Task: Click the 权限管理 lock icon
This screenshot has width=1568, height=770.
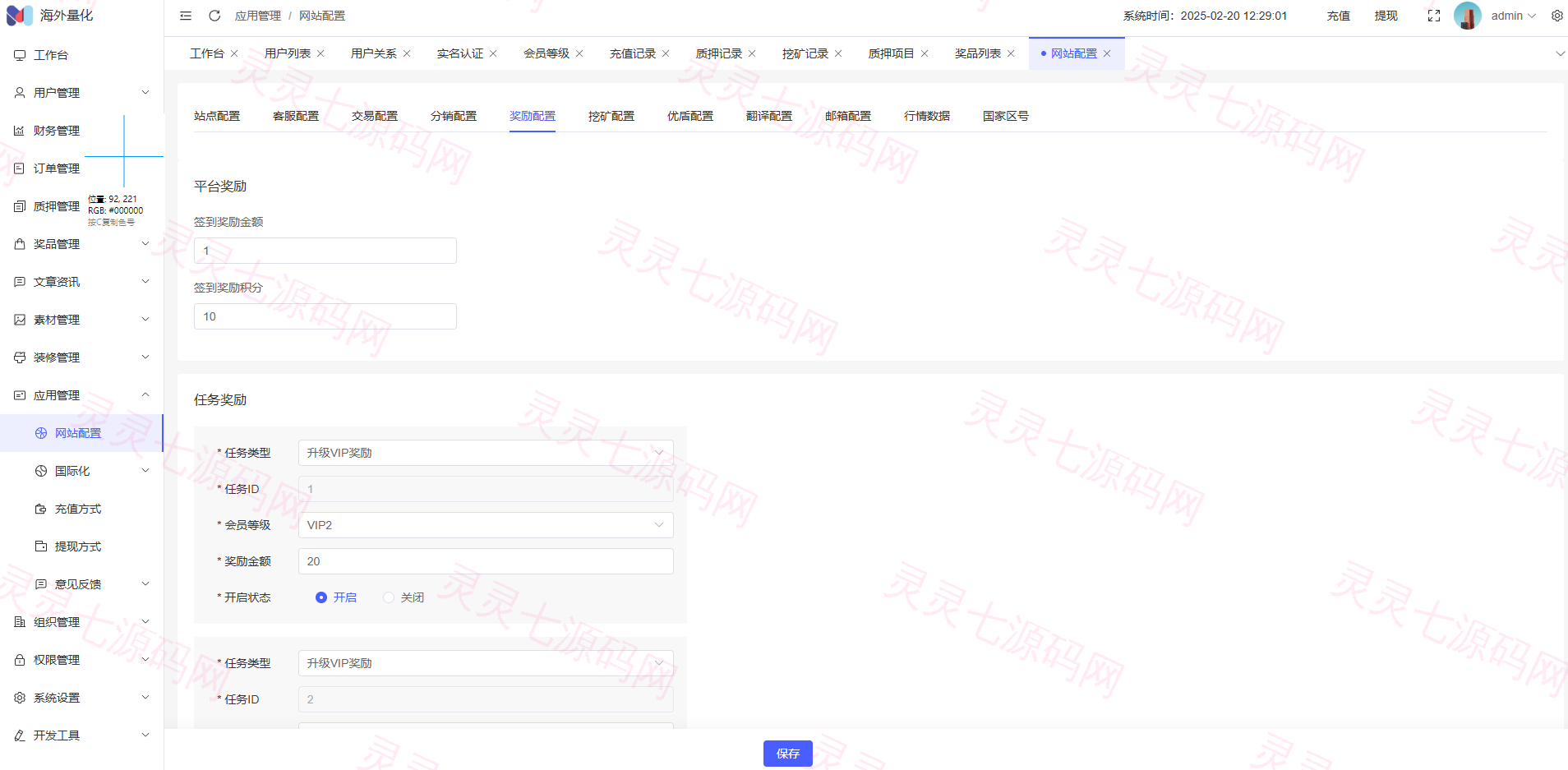Action: pos(20,660)
